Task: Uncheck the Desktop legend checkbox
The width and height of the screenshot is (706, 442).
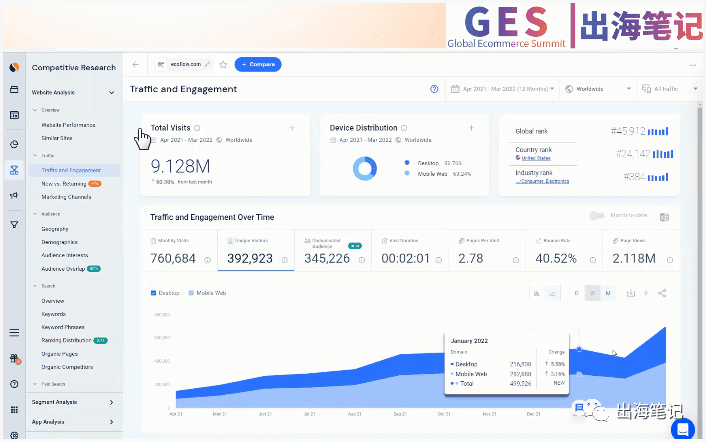Action: pos(153,293)
